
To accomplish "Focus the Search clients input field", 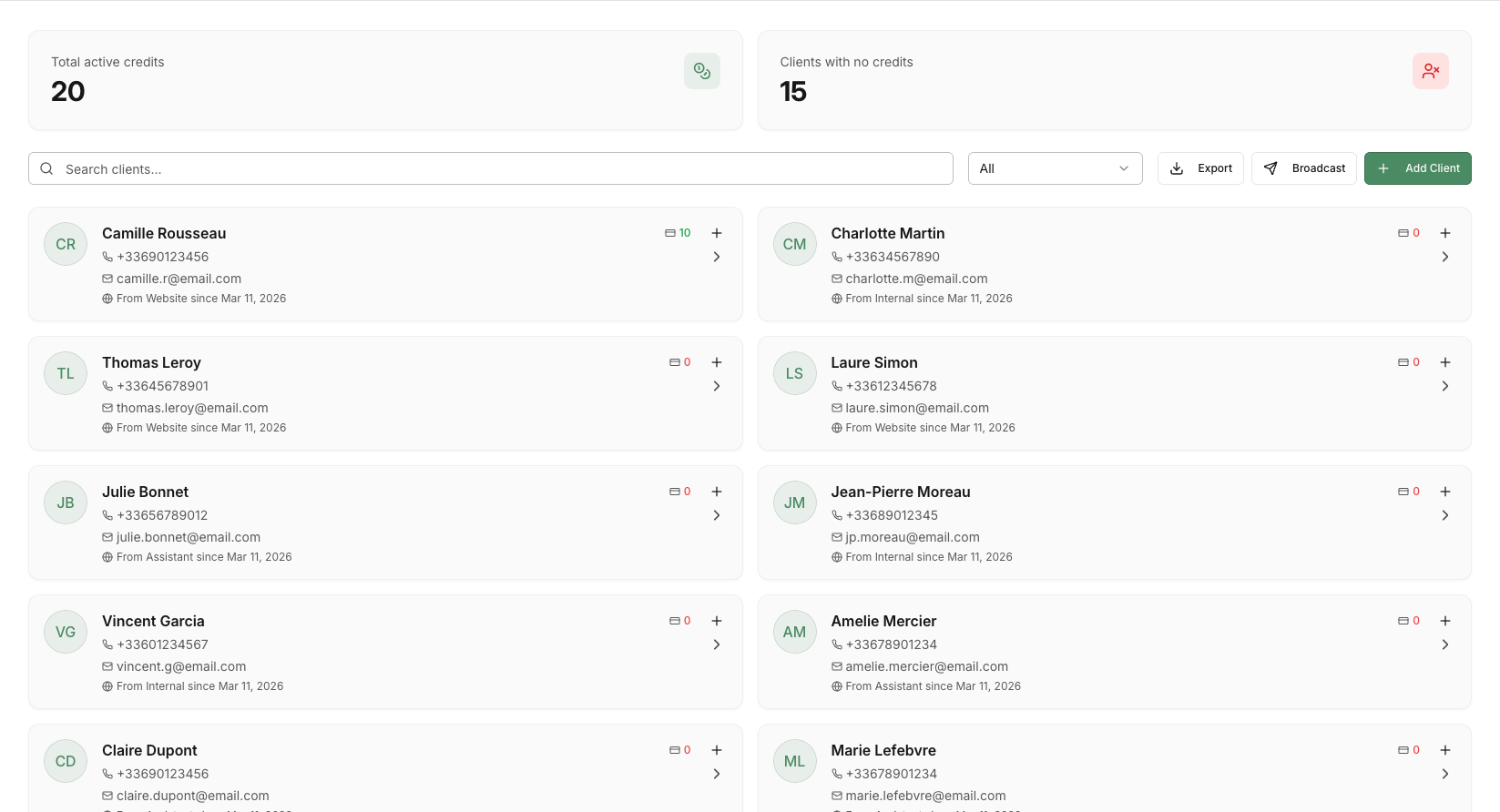I will coord(492,168).
